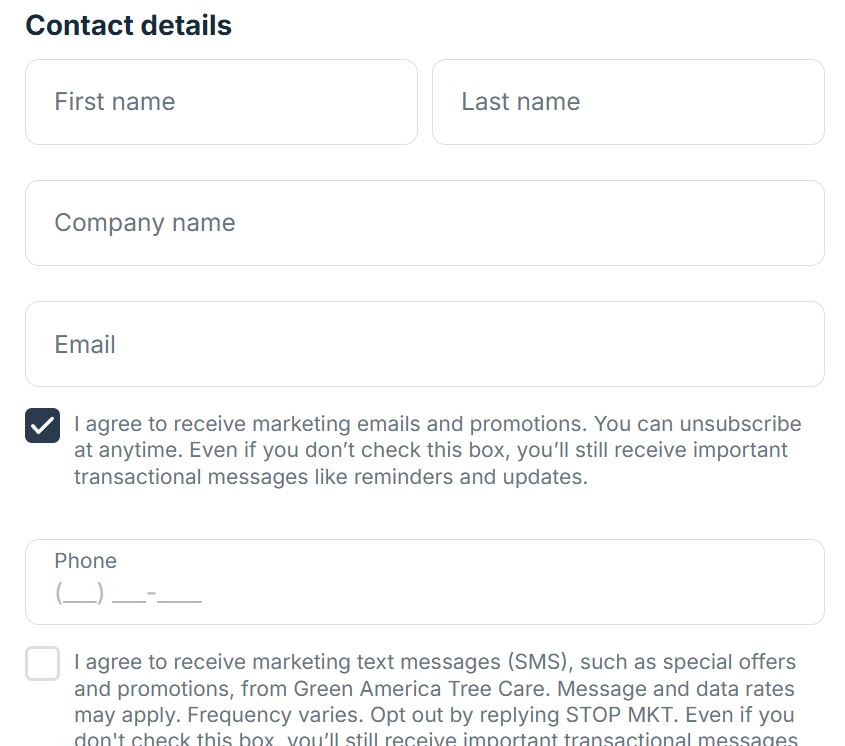
Task: Focus the Phone number field
Action: tap(424, 583)
